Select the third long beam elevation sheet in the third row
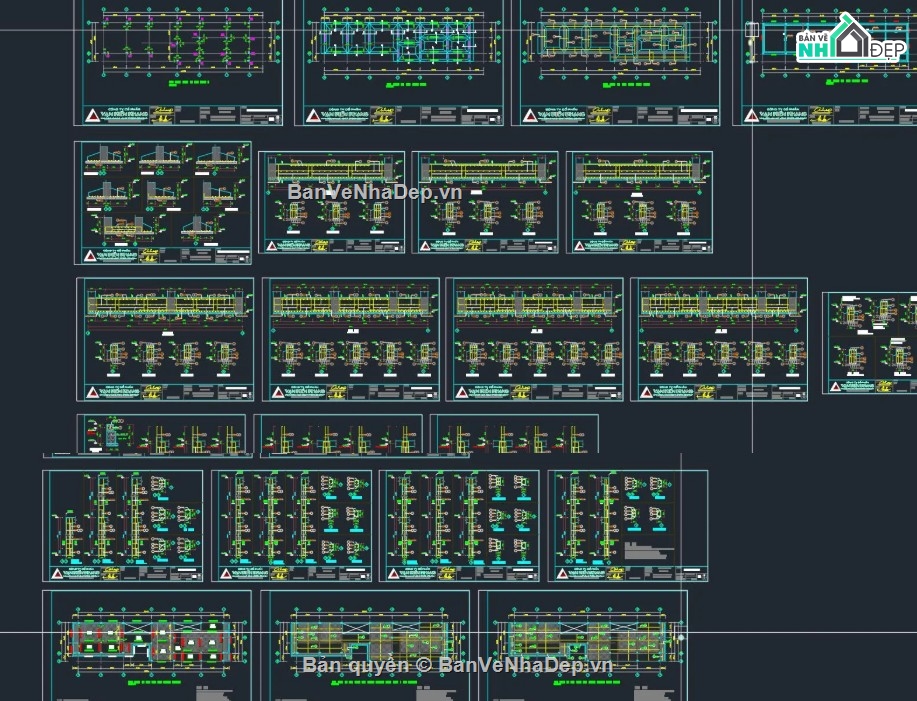 535,339
